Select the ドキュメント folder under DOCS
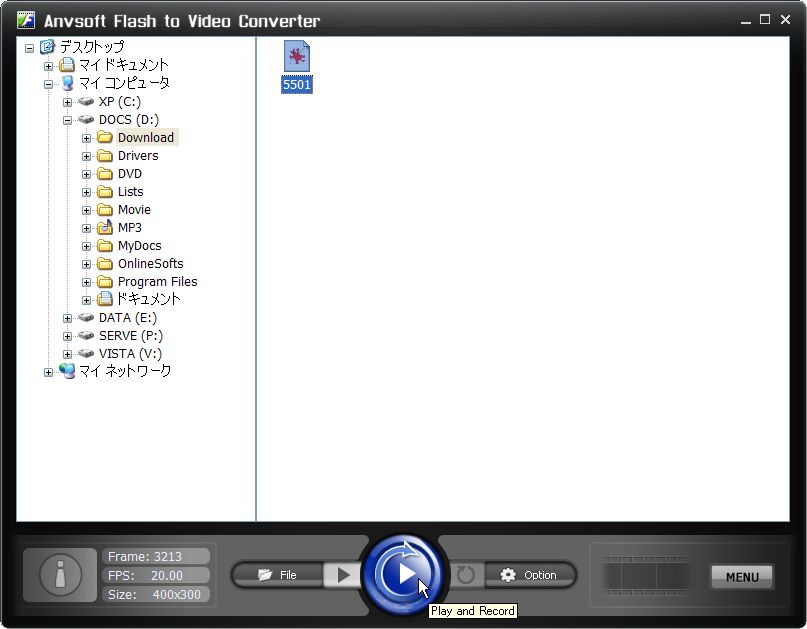 [x=149, y=299]
